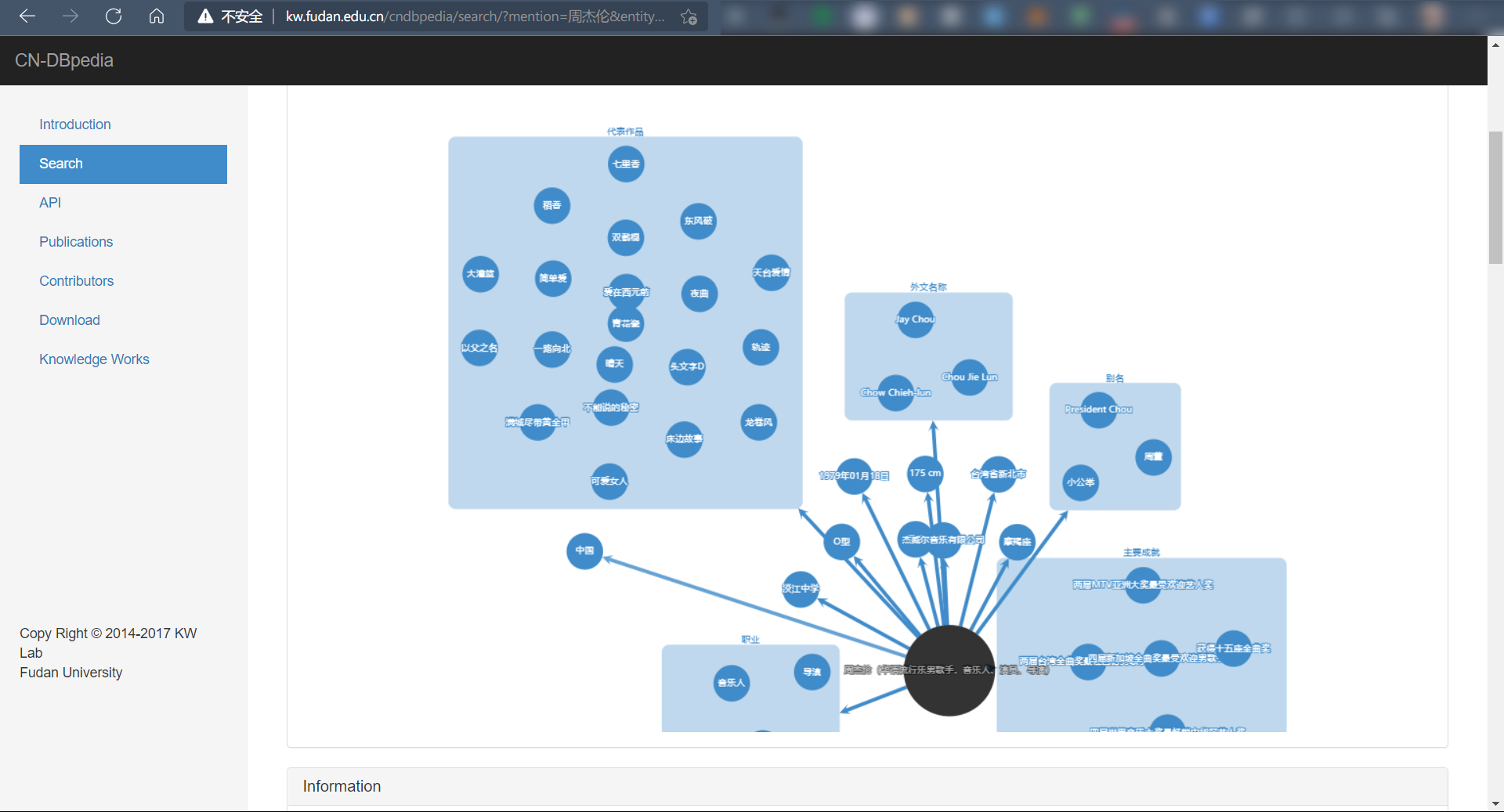
Task: Select the Chow Chieh-lun node
Action: point(895,393)
